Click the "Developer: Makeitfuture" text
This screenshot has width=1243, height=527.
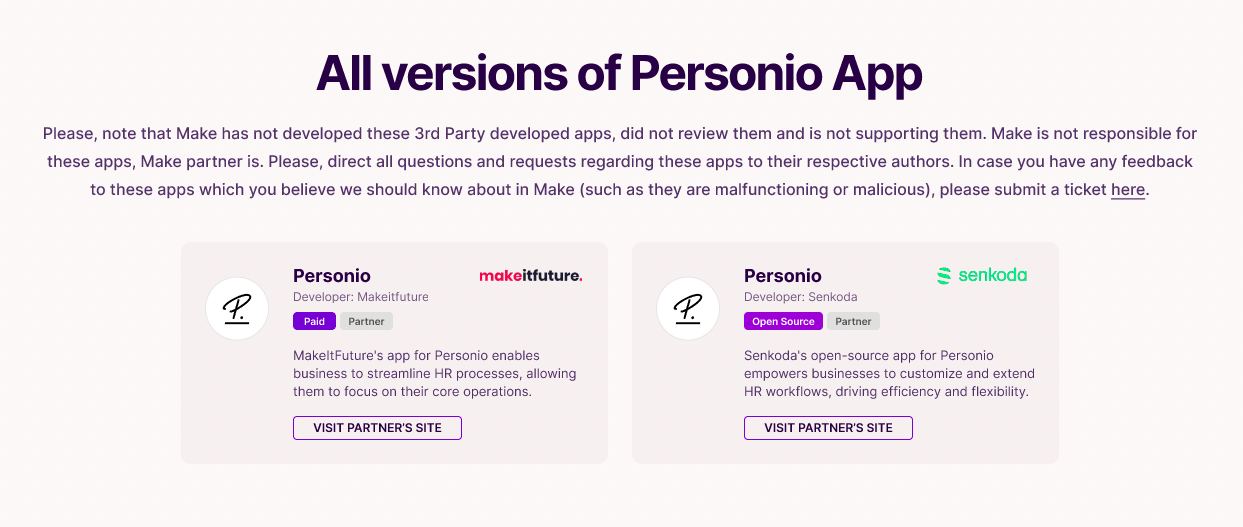(361, 297)
